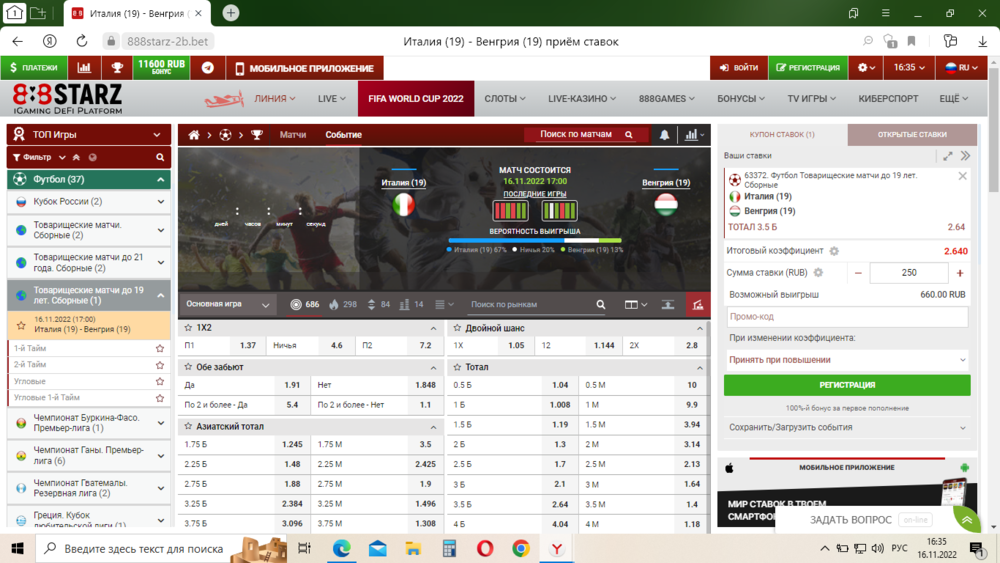Open the ПЛАТЕЖИ button
This screenshot has height=563, width=1000.
(34, 68)
